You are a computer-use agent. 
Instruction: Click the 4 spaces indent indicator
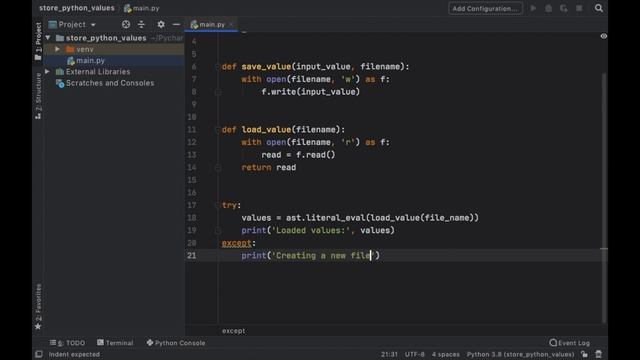tap(446, 354)
